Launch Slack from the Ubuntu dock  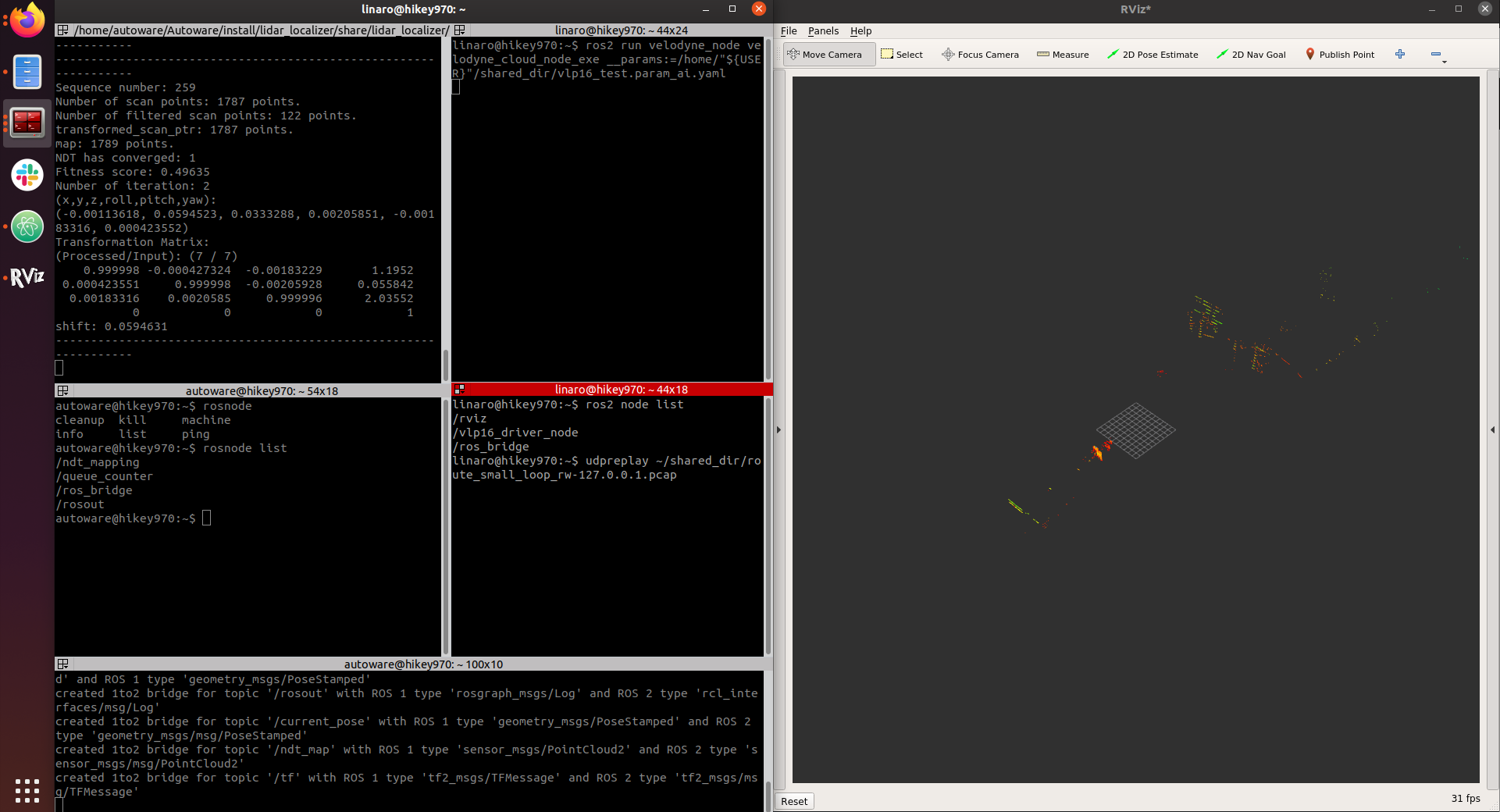(x=27, y=175)
